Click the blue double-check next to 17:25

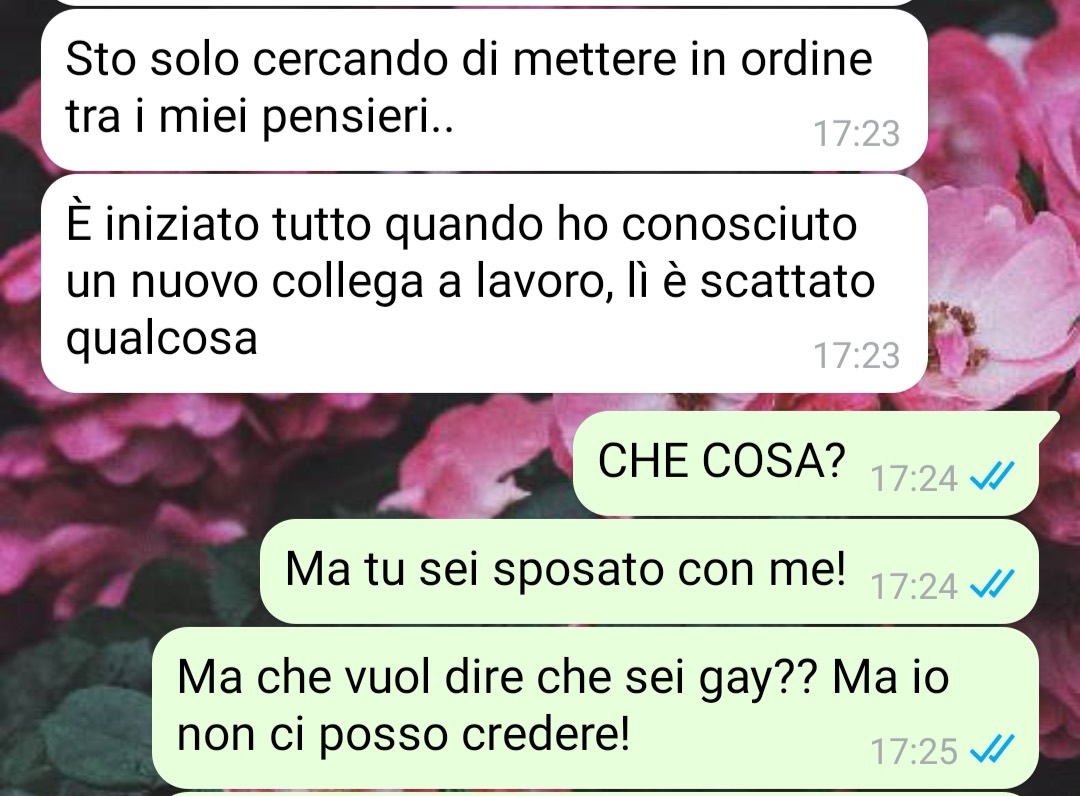click(x=992, y=748)
